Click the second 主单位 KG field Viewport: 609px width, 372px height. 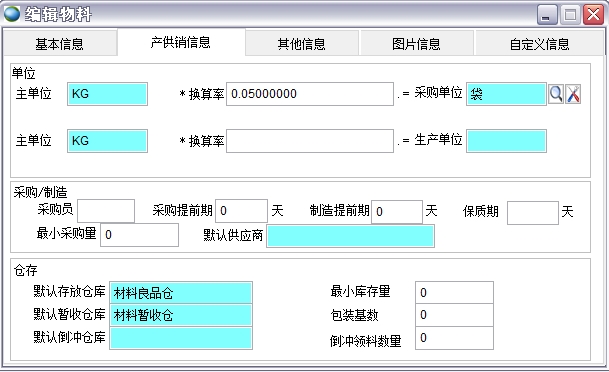tap(107, 141)
